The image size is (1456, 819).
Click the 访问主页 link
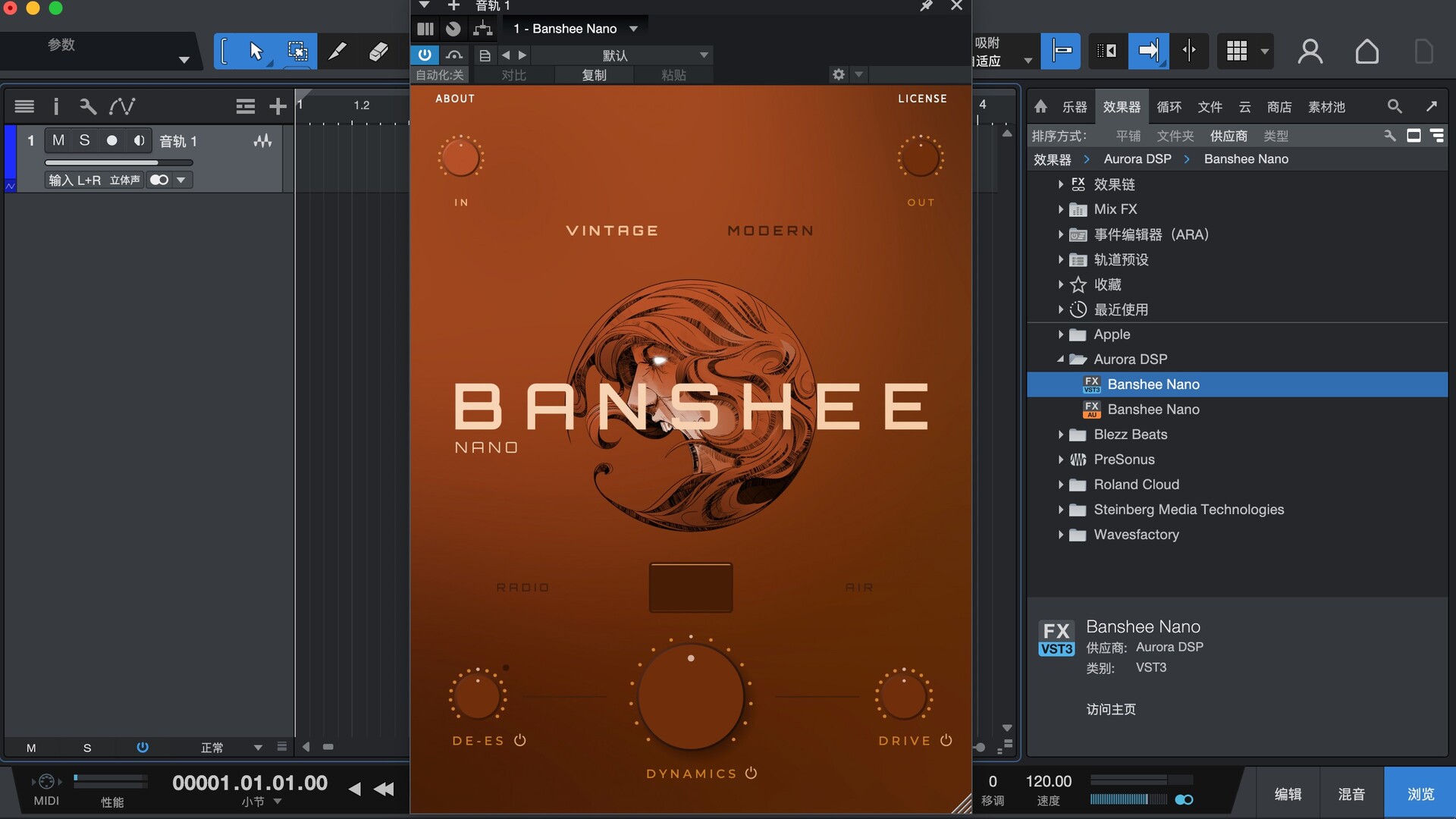(1111, 709)
